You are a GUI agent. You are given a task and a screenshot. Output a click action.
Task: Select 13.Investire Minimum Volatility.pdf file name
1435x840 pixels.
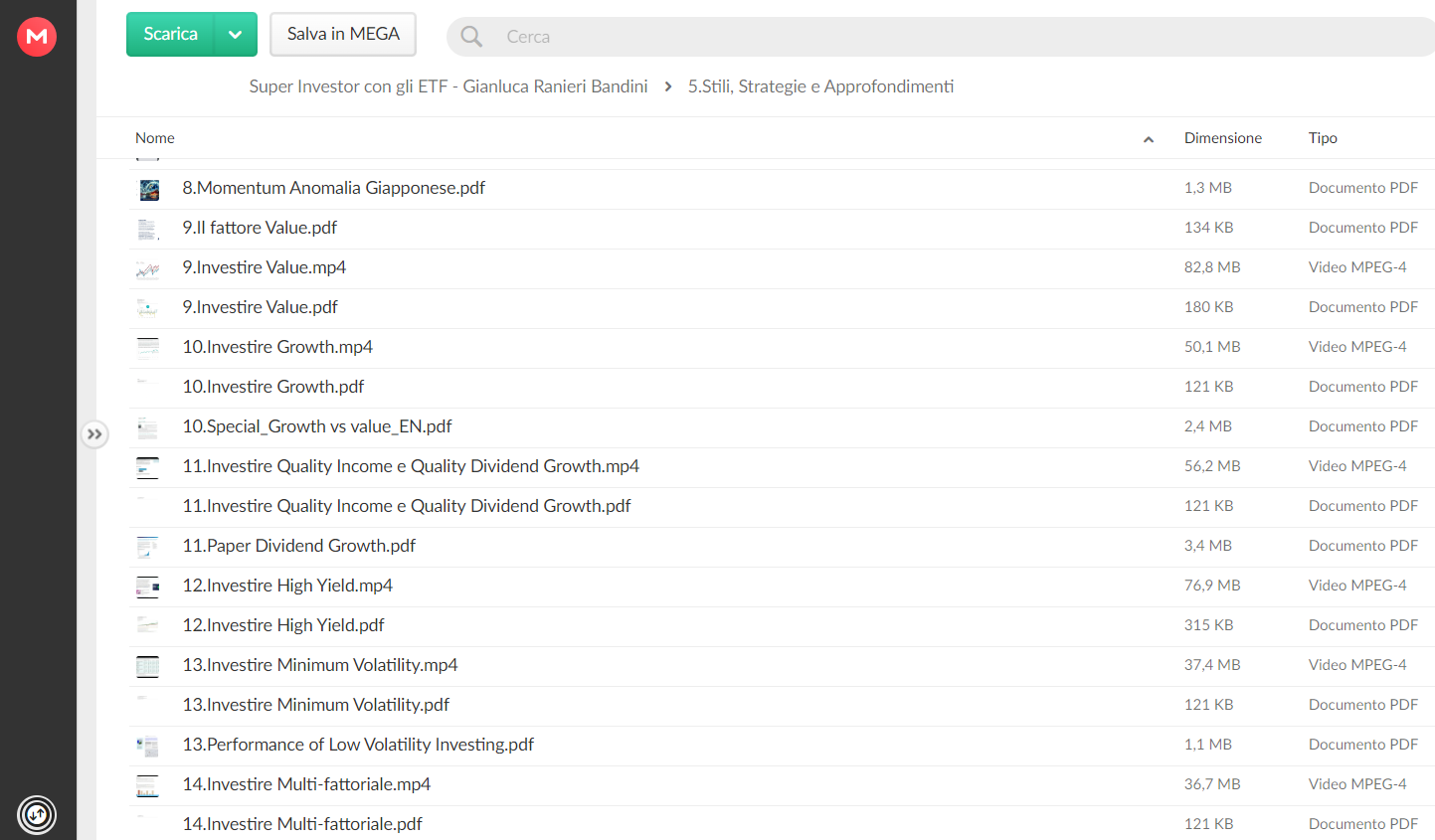tap(316, 705)
